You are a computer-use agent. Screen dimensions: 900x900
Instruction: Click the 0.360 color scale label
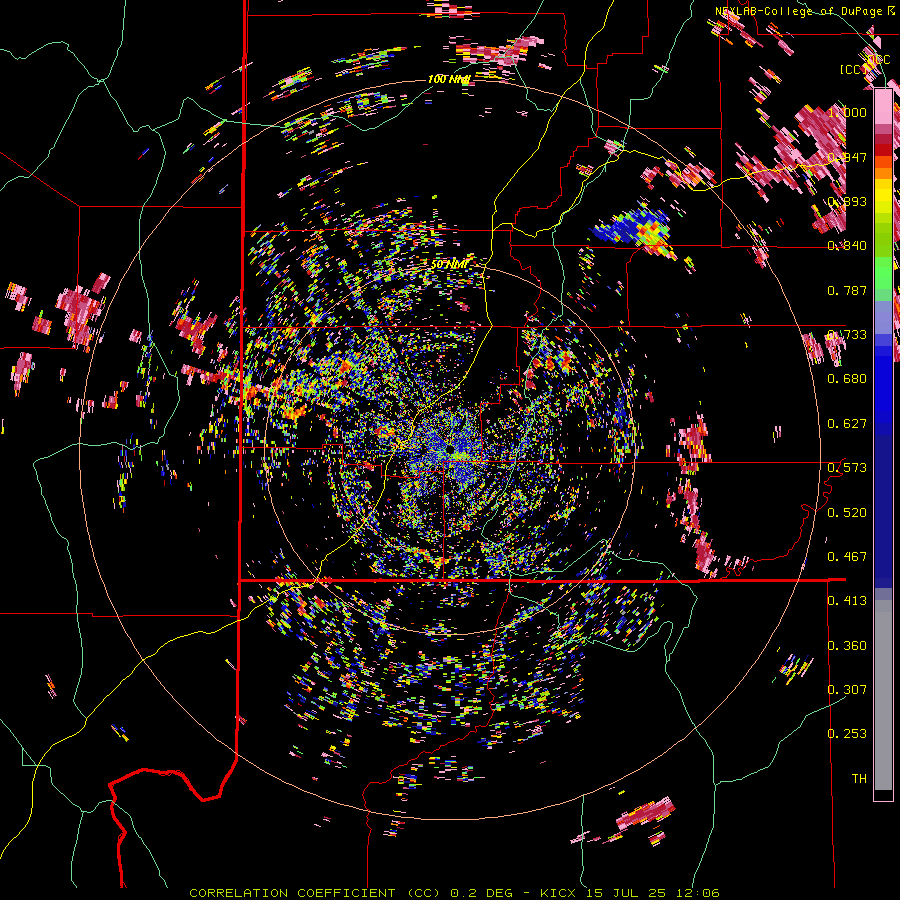847,646
